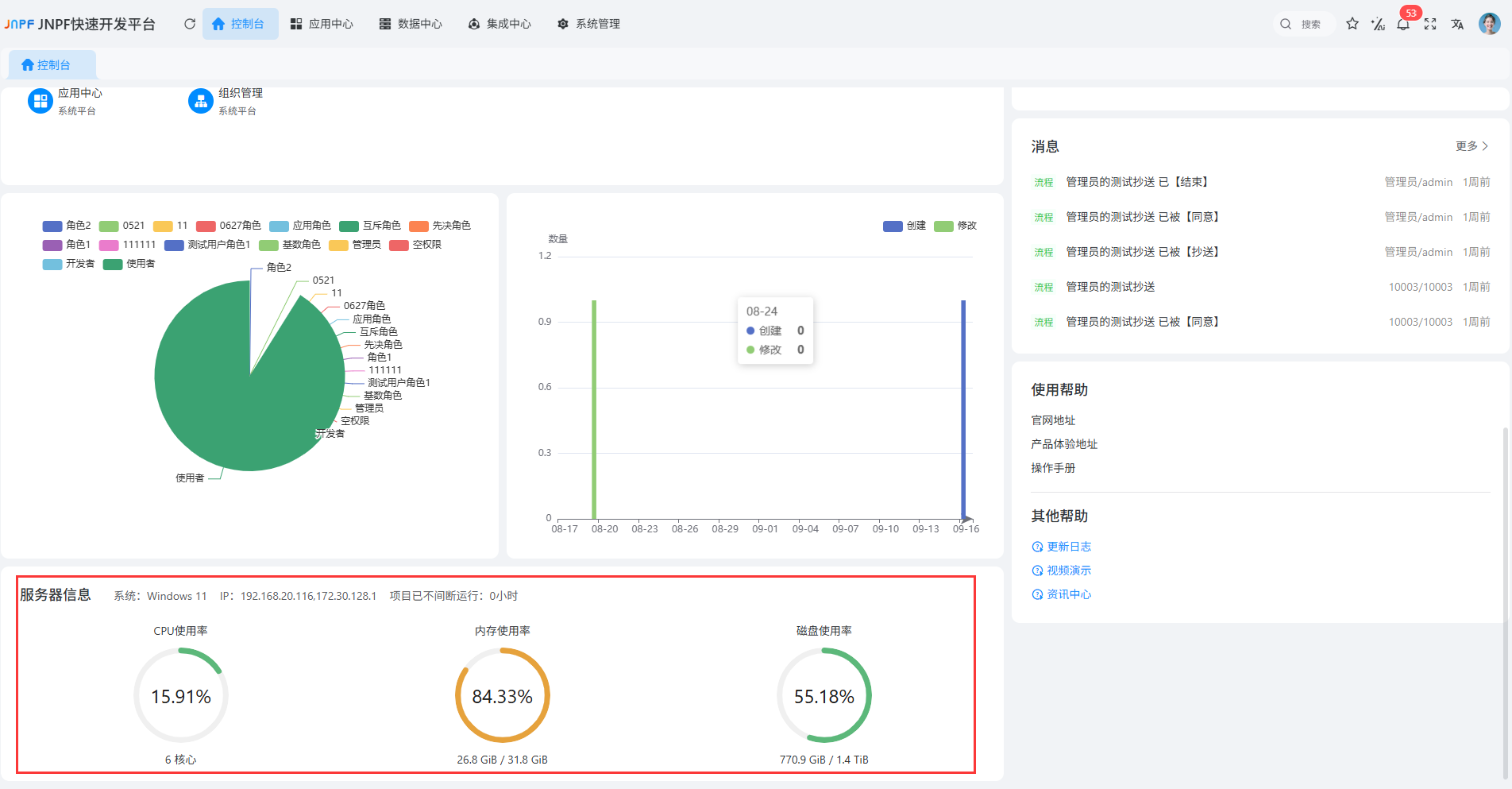Open the 系统管理 top menu
The image size is (1512, 789).
(x=588, y=24)
